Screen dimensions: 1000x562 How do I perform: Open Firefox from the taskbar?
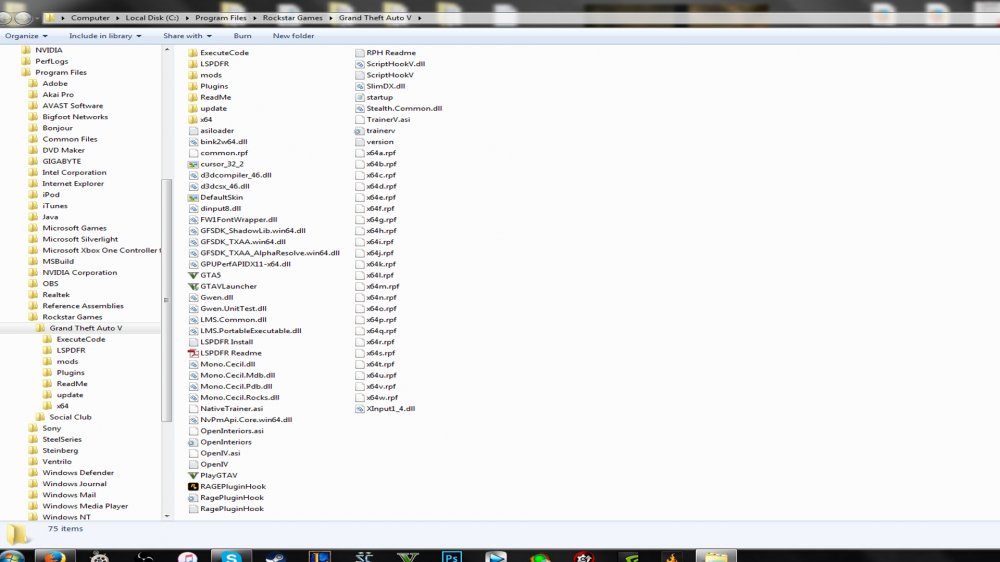(55, 556)
